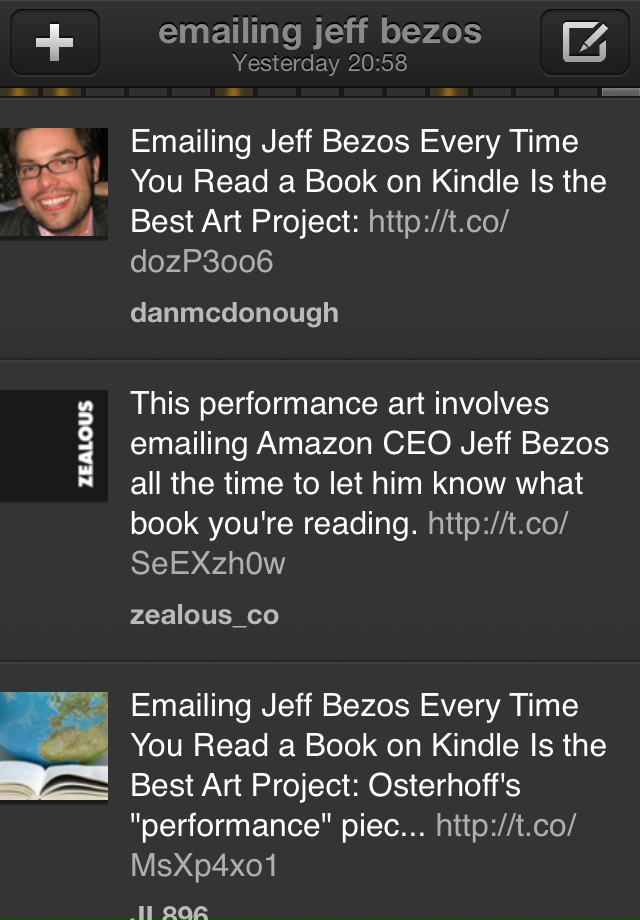The height and width of the screenshot is (920, 640).
Task: Tap the globe and book avatar
Action: [x=54, y=746]
